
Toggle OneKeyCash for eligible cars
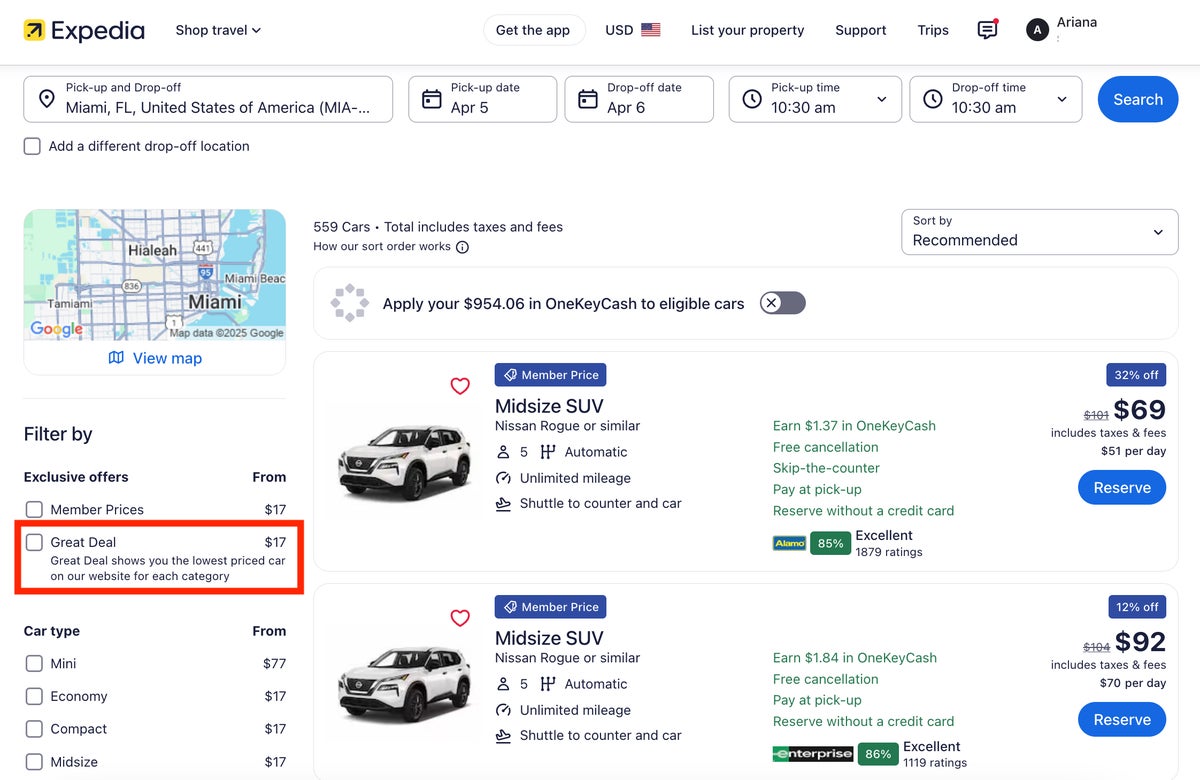click(x=782, y=303)
